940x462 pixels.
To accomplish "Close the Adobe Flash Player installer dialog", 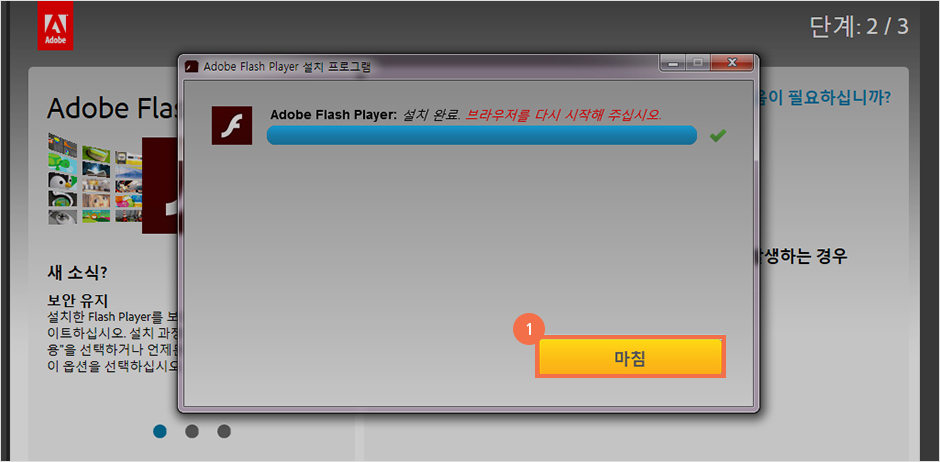I will [x=731, y=63].
